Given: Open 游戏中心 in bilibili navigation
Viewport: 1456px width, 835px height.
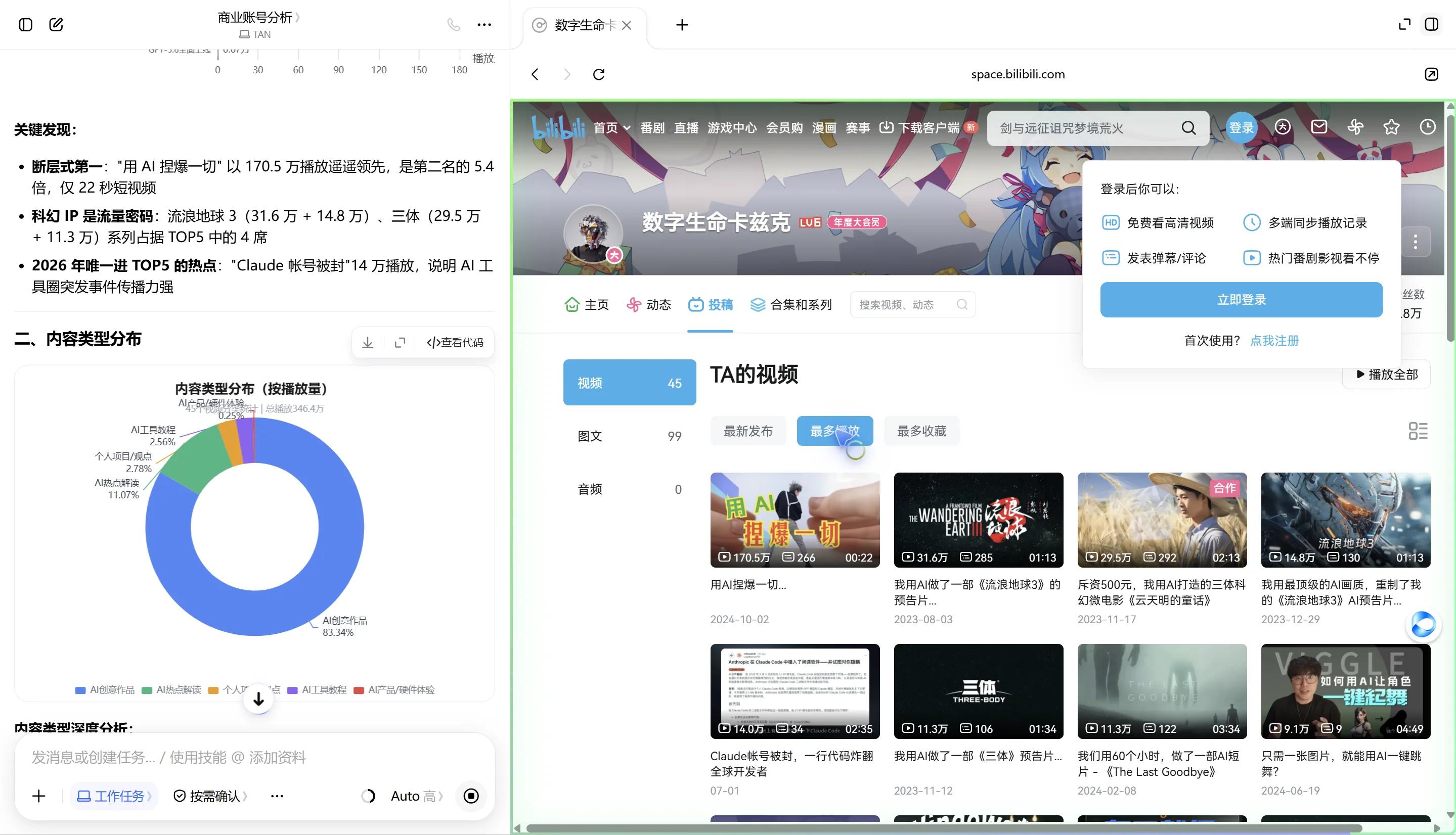Looking at the screenshot, I should pos(732,127).
